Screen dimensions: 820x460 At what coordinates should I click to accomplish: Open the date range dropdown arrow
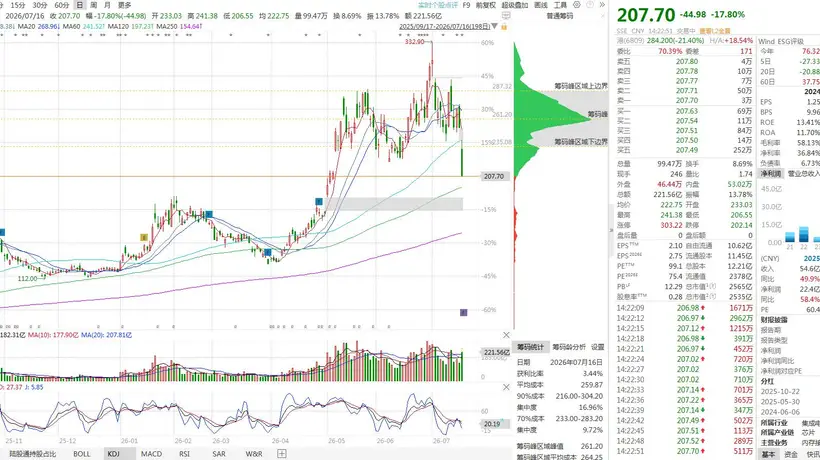pos(495,26)
